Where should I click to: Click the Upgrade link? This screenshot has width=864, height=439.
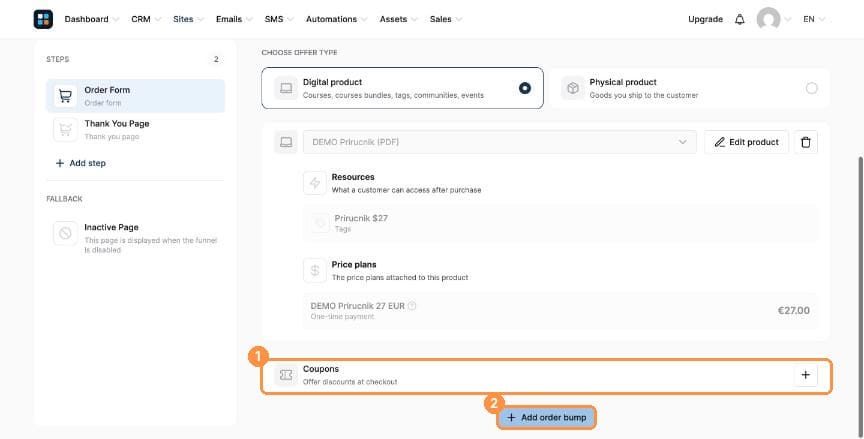(705, 19)
